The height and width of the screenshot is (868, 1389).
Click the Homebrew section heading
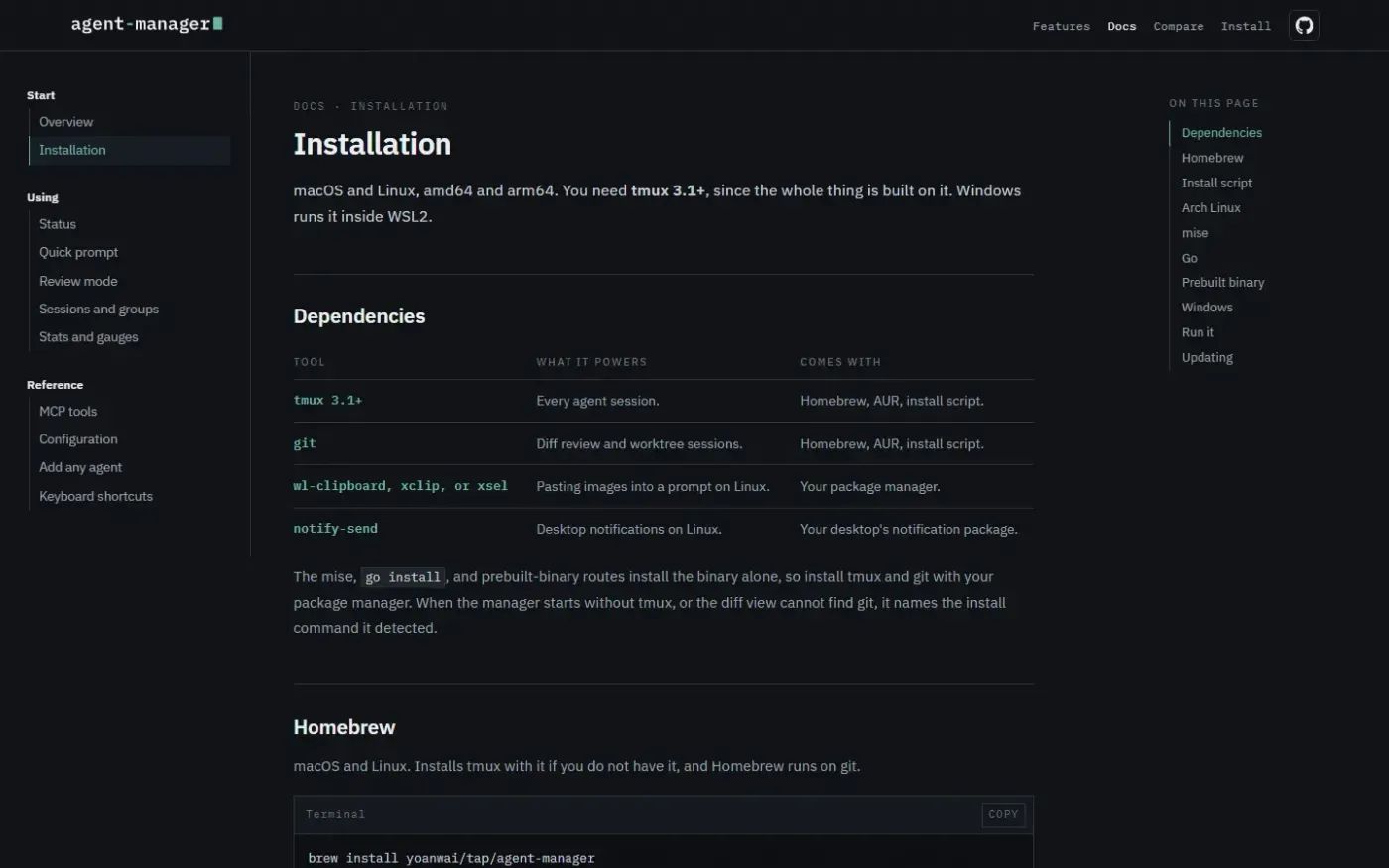[x=344, y=727]
